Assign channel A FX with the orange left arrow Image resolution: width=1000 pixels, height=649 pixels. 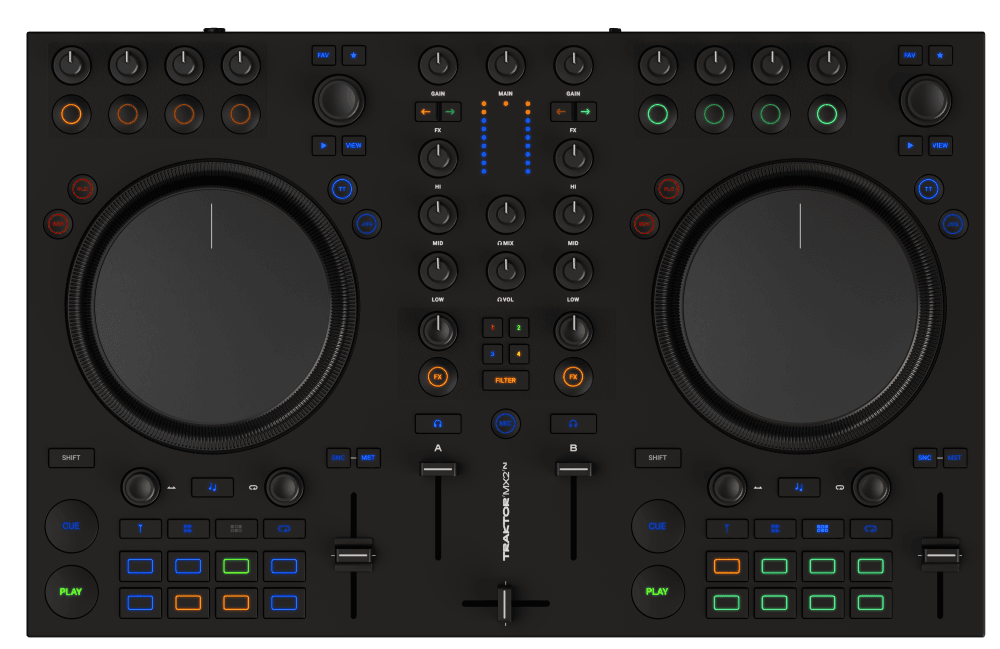pos(426,112)
